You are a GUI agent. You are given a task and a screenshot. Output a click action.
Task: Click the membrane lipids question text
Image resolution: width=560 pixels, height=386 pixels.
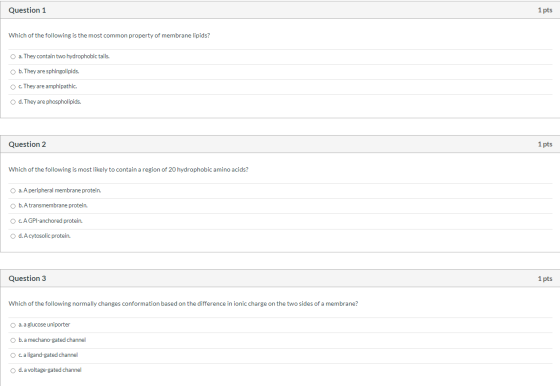coord(109,35)
